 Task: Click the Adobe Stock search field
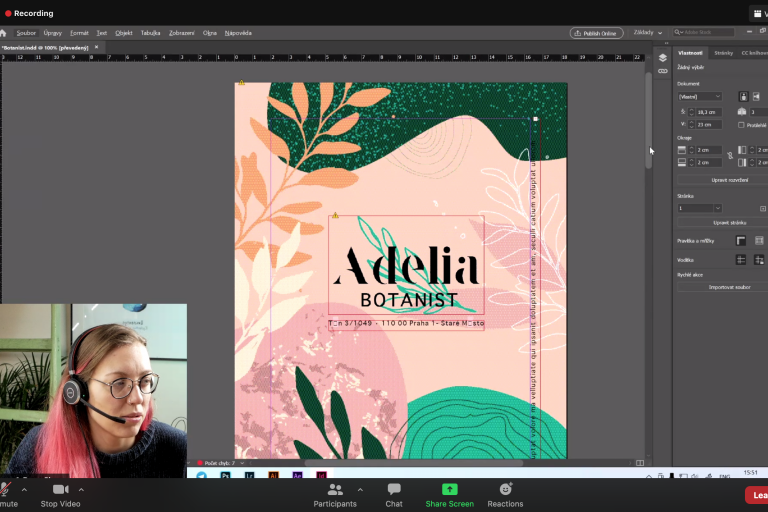point(710,33)
